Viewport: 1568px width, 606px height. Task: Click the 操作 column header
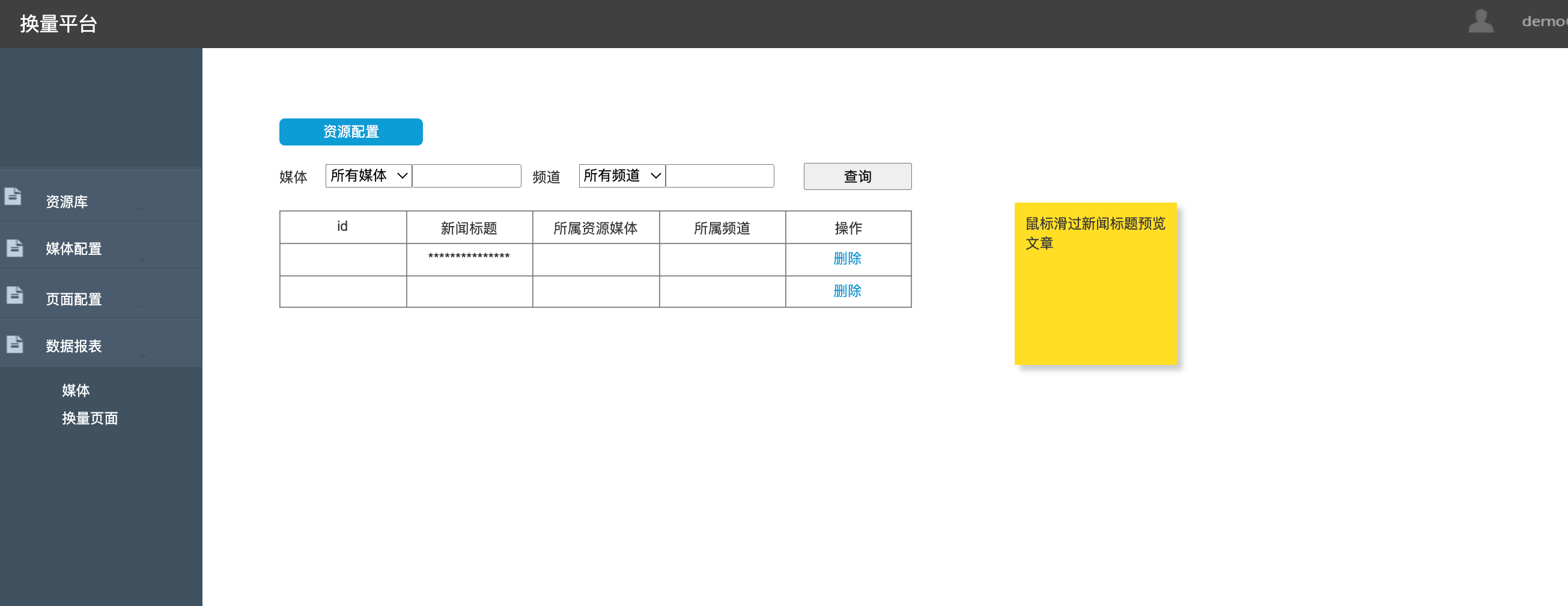pyautogui.click(x=848, y=228)
